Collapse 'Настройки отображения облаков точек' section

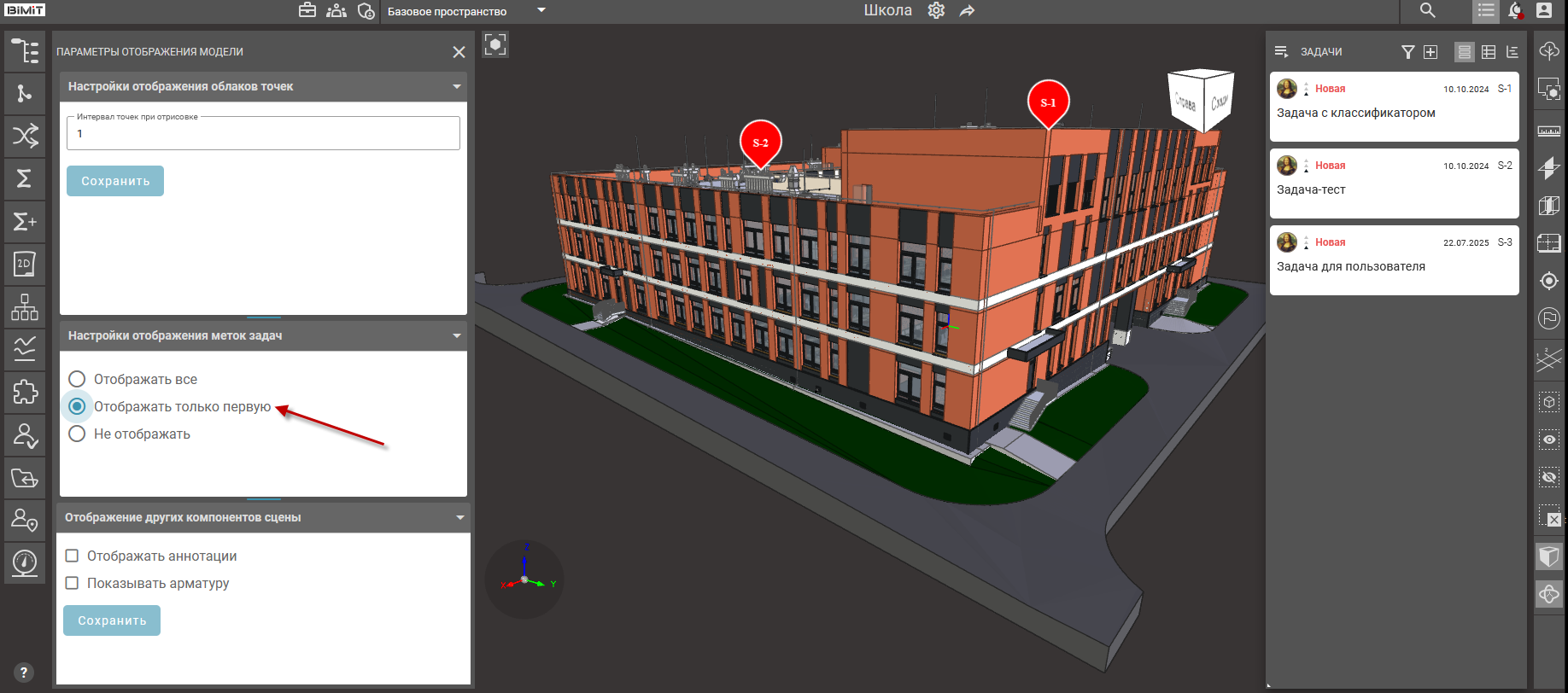click(457, 86)
